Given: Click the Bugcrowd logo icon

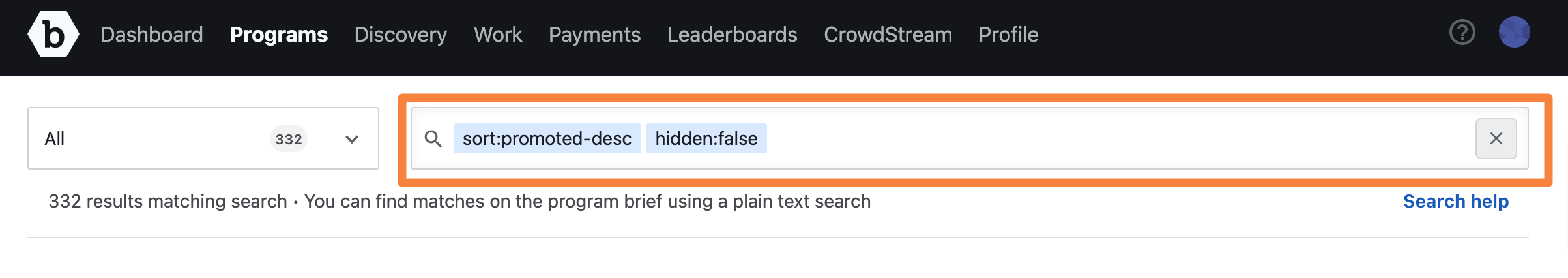Looking at the screenshot, I should 53,34.
